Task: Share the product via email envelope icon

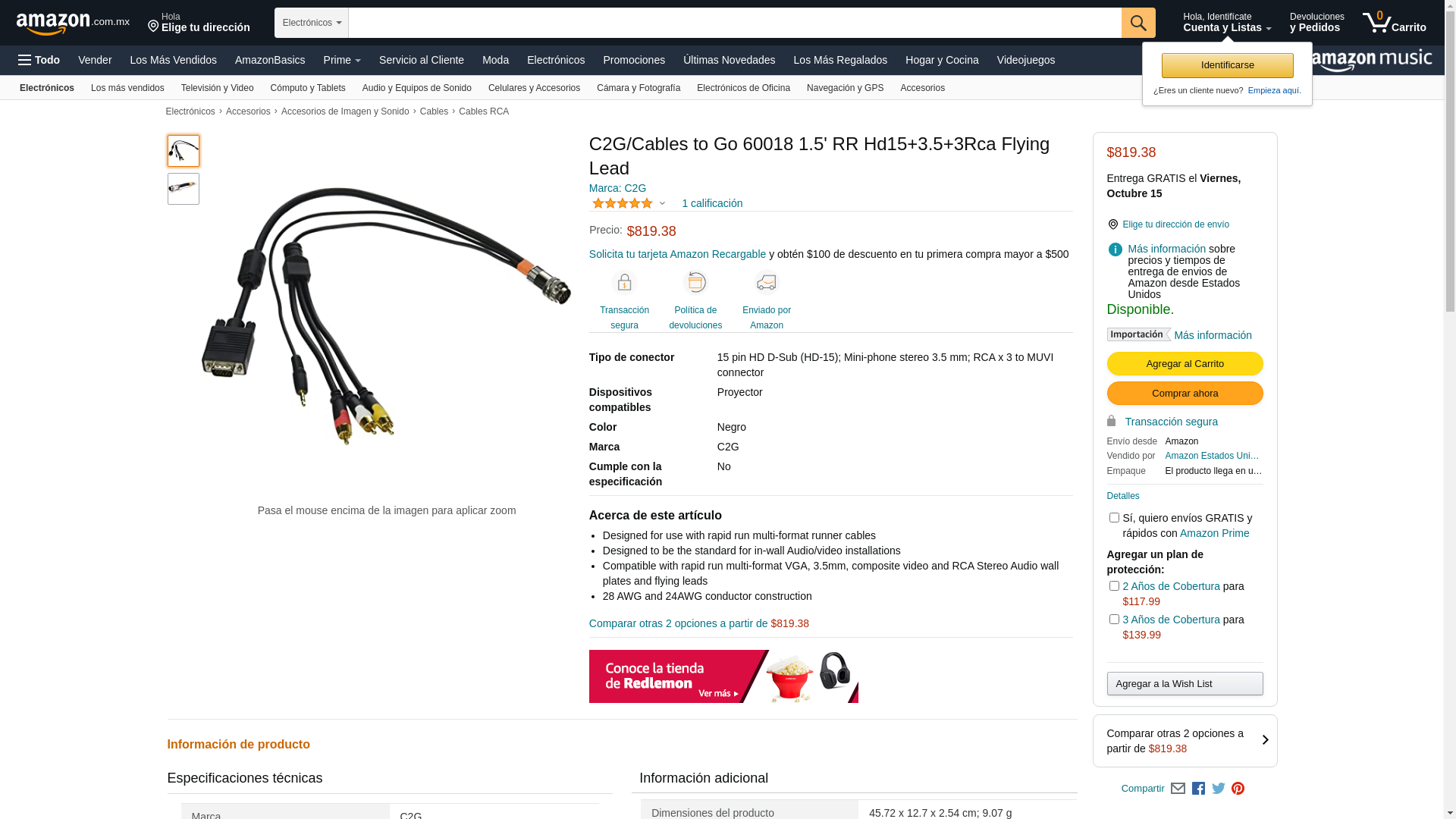Action: [x=1178, y=789]
